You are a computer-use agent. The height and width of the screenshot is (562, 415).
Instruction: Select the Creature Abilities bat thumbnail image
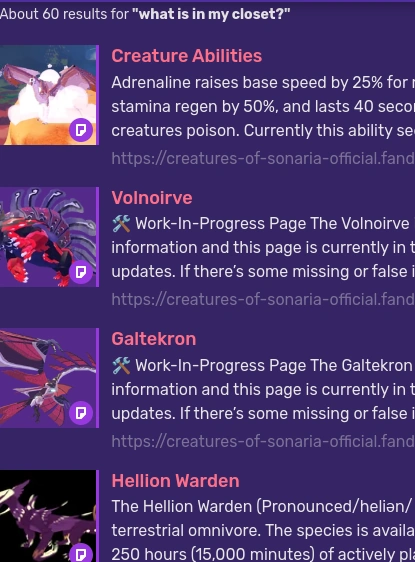[x=48, y=95]
